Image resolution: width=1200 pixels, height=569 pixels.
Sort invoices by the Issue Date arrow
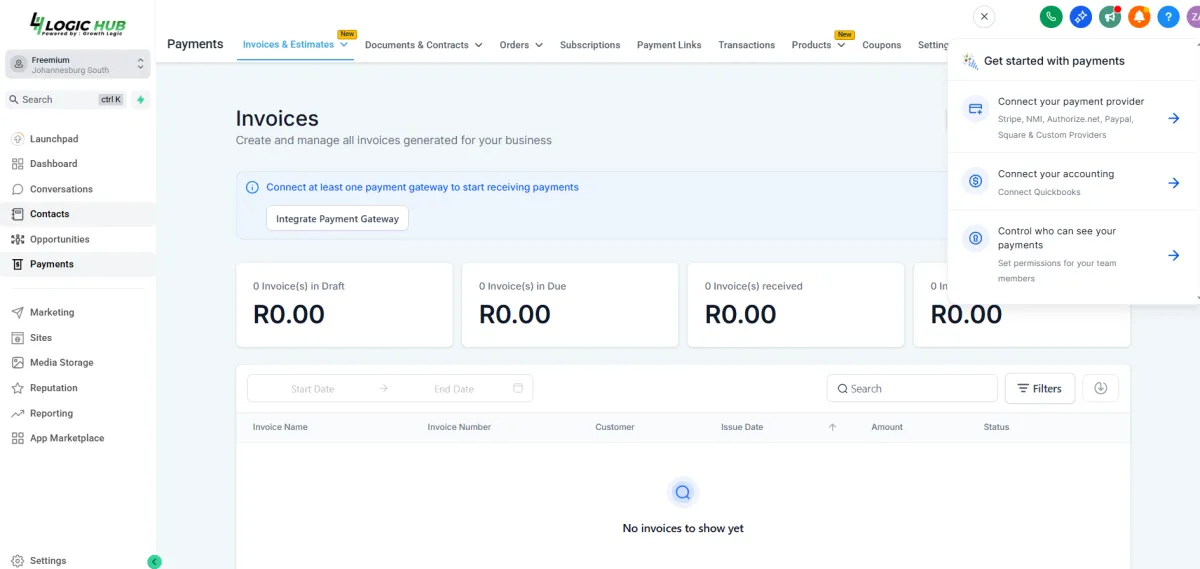pyautogui.click(x=832, y=427)
